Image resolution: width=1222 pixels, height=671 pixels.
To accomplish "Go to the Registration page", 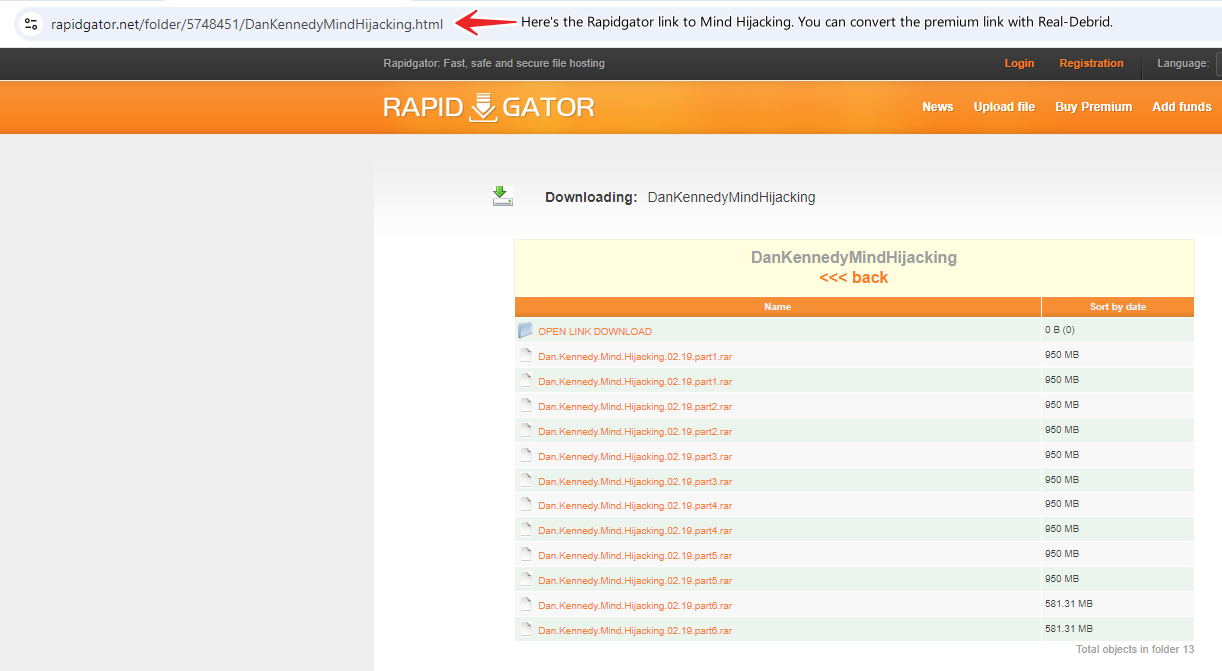I will 1091,63.
